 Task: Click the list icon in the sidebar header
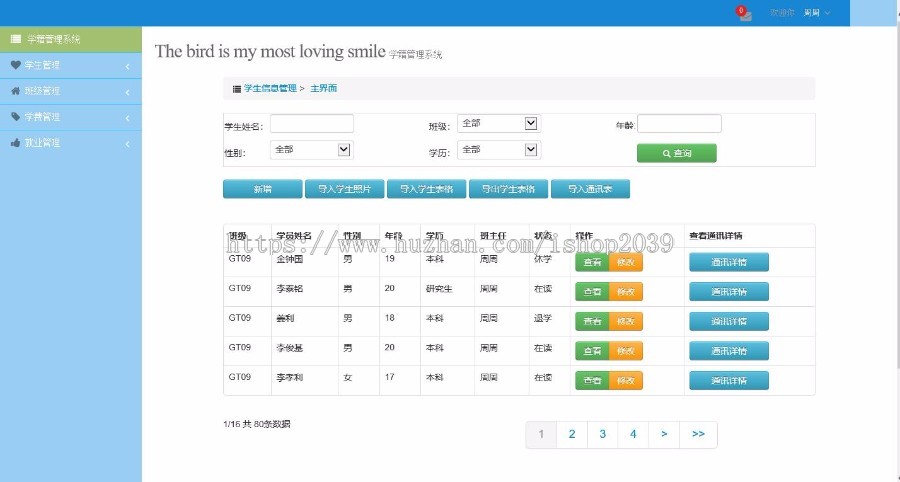coord(16,39)
